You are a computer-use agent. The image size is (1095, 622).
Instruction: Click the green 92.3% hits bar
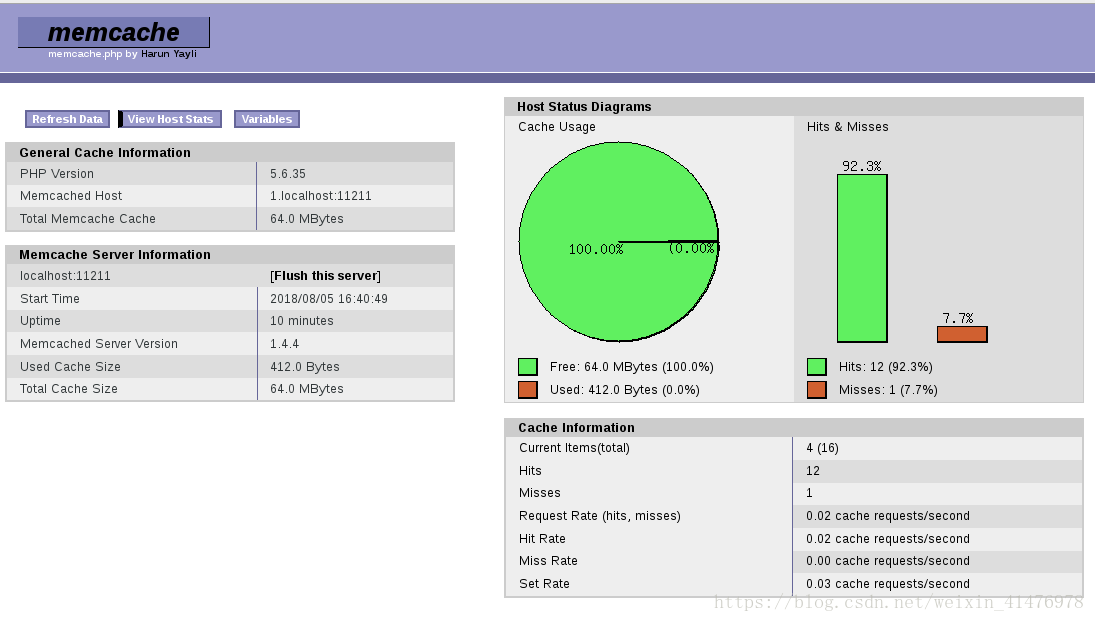click(x=862, y=258)
